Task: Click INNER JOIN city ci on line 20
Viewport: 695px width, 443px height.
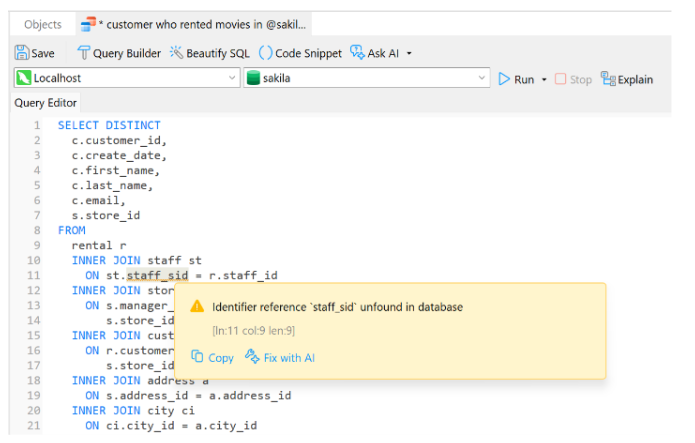Action: pos(133,411)
